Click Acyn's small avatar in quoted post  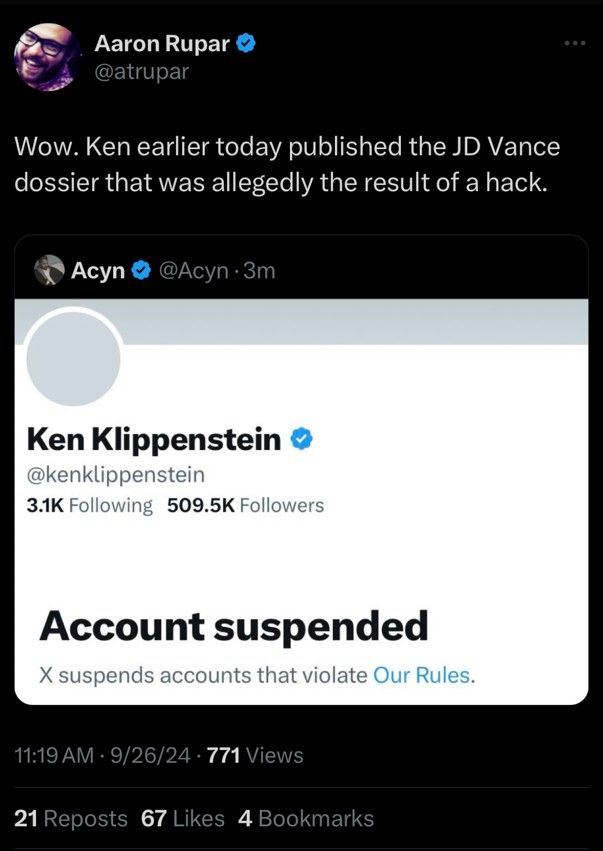click(49, 270)
